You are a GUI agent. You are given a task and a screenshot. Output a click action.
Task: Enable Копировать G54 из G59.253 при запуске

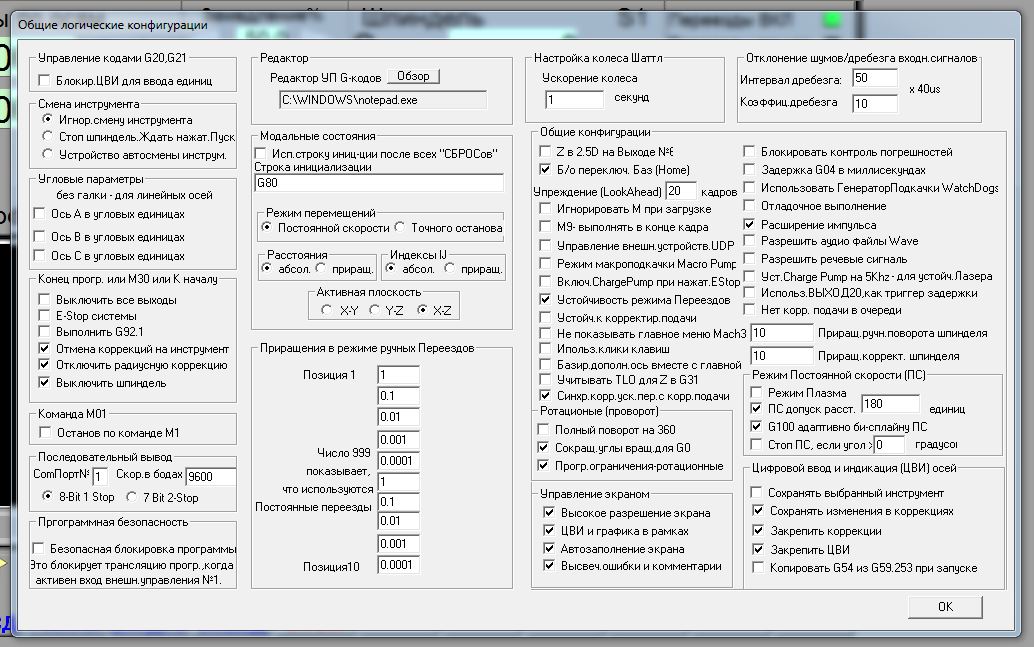coord(758,567)
